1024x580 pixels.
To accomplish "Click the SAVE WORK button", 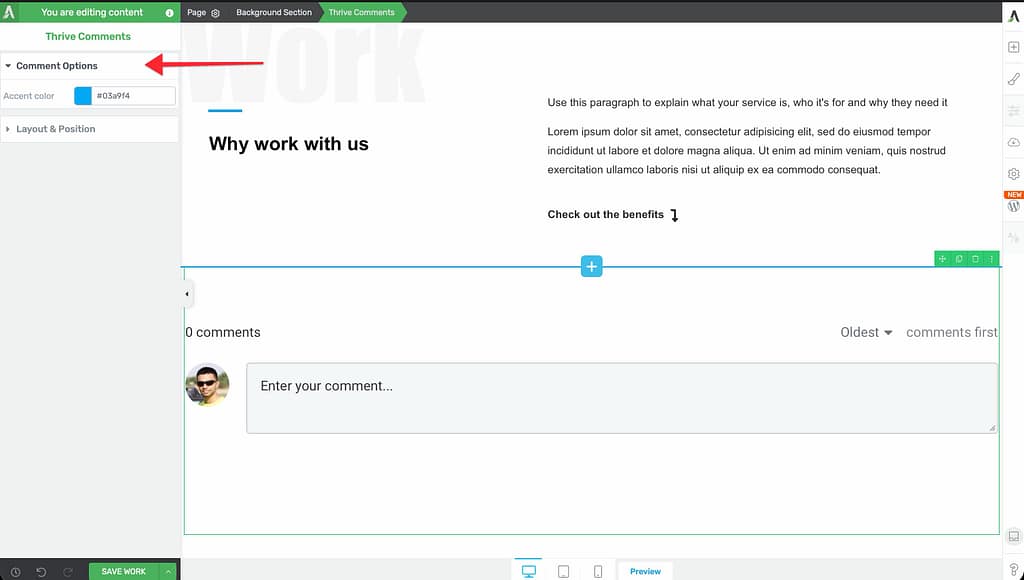I will point(124,571).
